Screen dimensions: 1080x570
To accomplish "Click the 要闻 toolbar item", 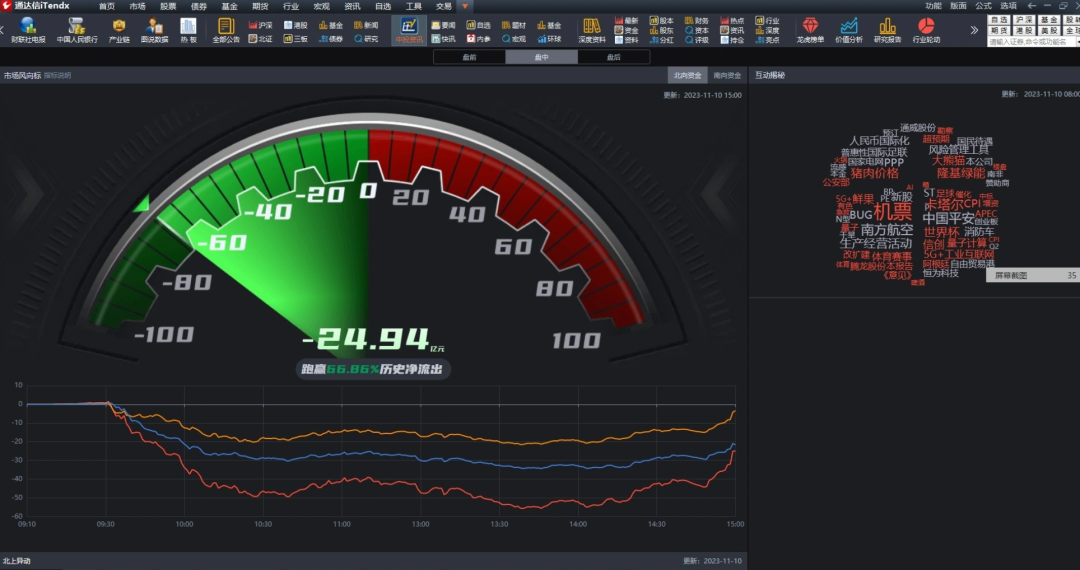I will click(x=444, y=25).
